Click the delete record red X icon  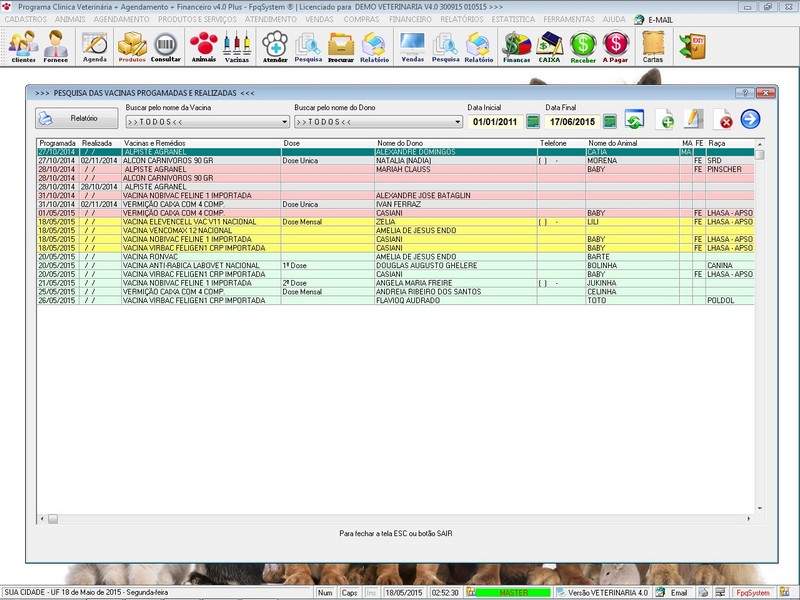coord(723,119)
